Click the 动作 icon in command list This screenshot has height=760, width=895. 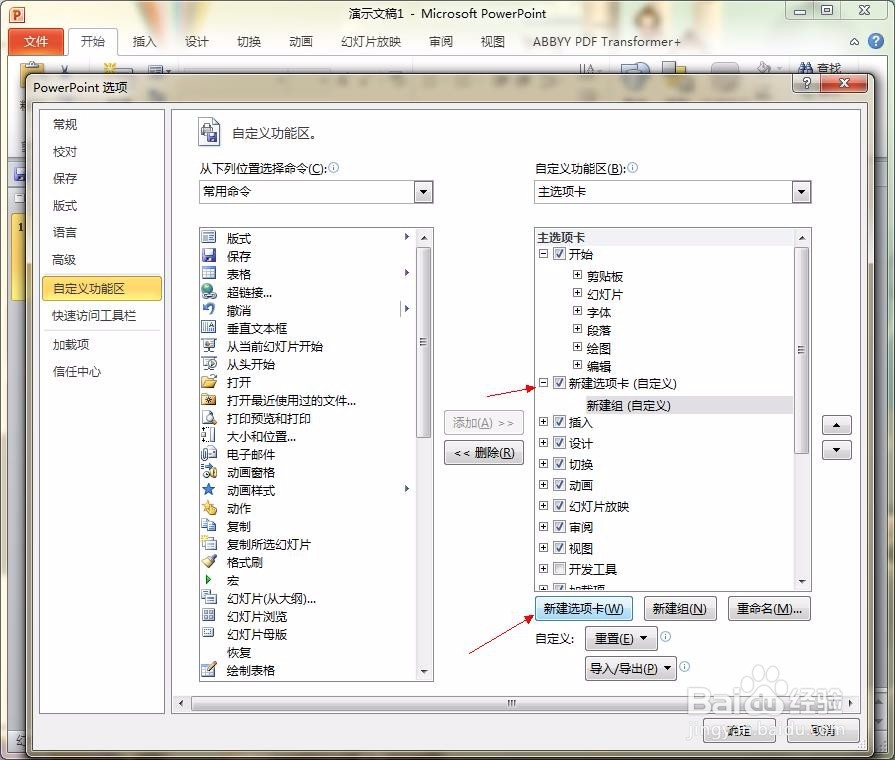click(209, 507)
